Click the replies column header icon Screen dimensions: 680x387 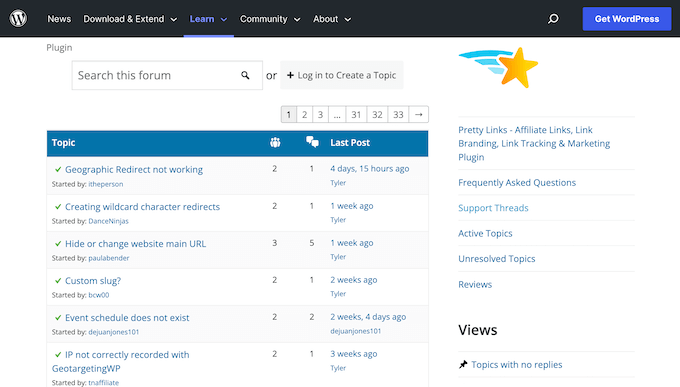312,141
